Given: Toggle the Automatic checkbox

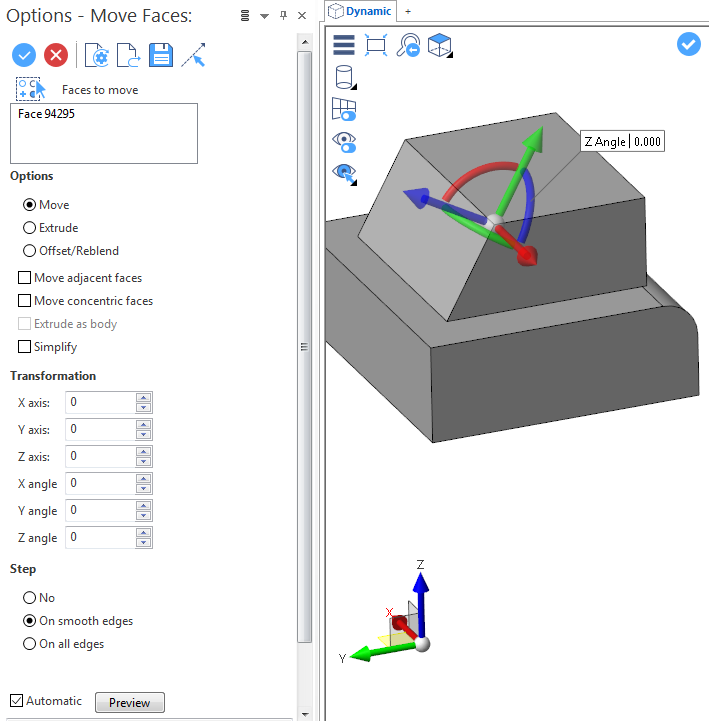Looking at the screenshot, I should (x=17, y=701).
